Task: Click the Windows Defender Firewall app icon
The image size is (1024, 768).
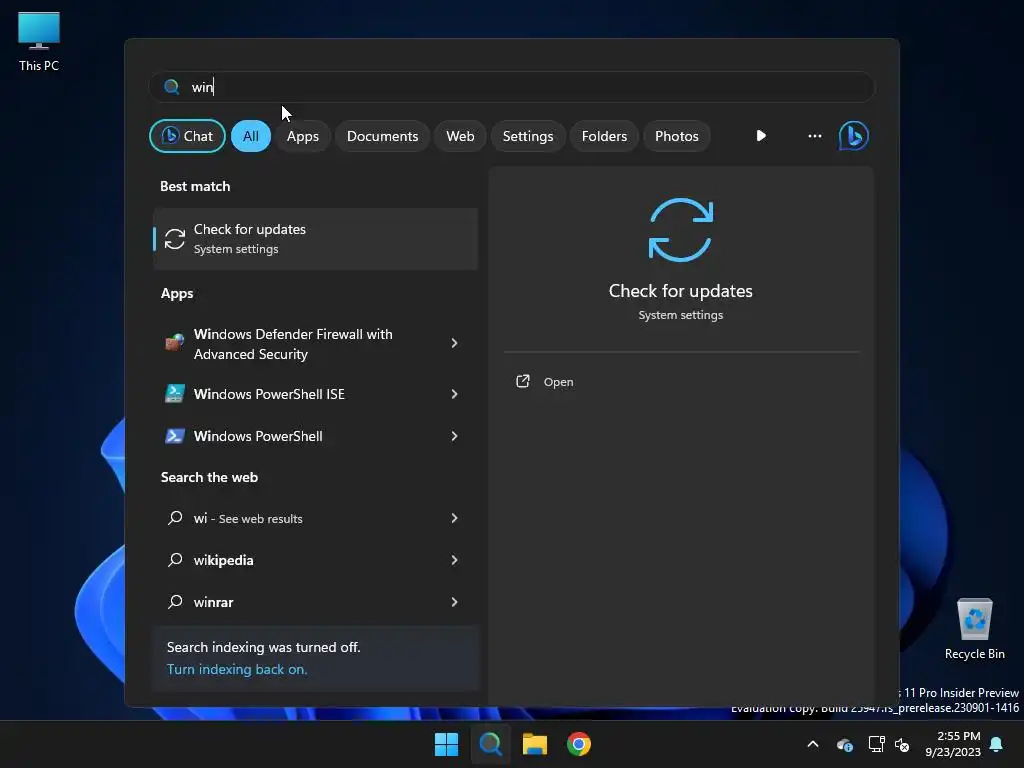Action: [x=174, y=343]
